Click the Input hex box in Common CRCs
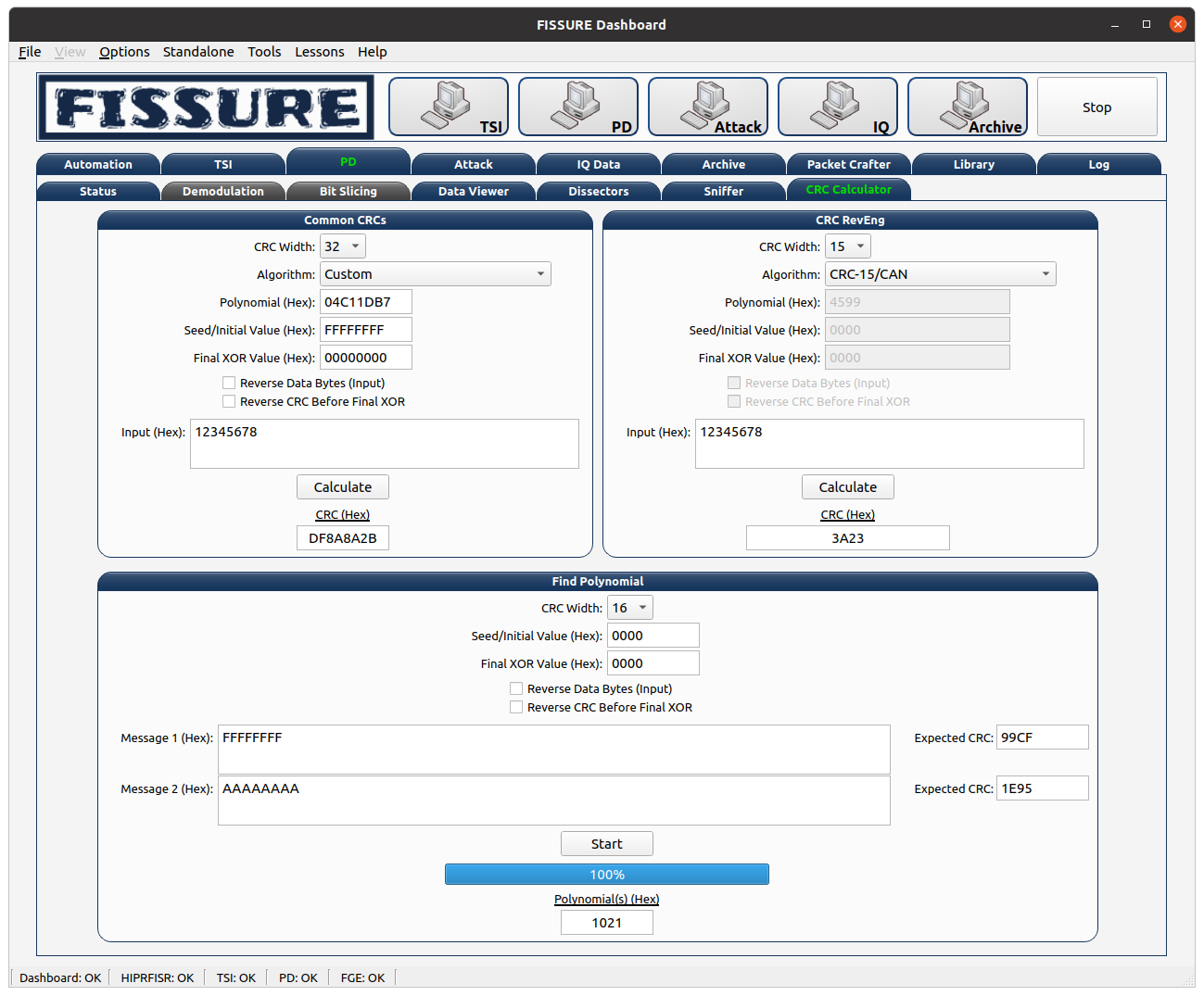This screenshot has height=996, width=1204. 385,444
